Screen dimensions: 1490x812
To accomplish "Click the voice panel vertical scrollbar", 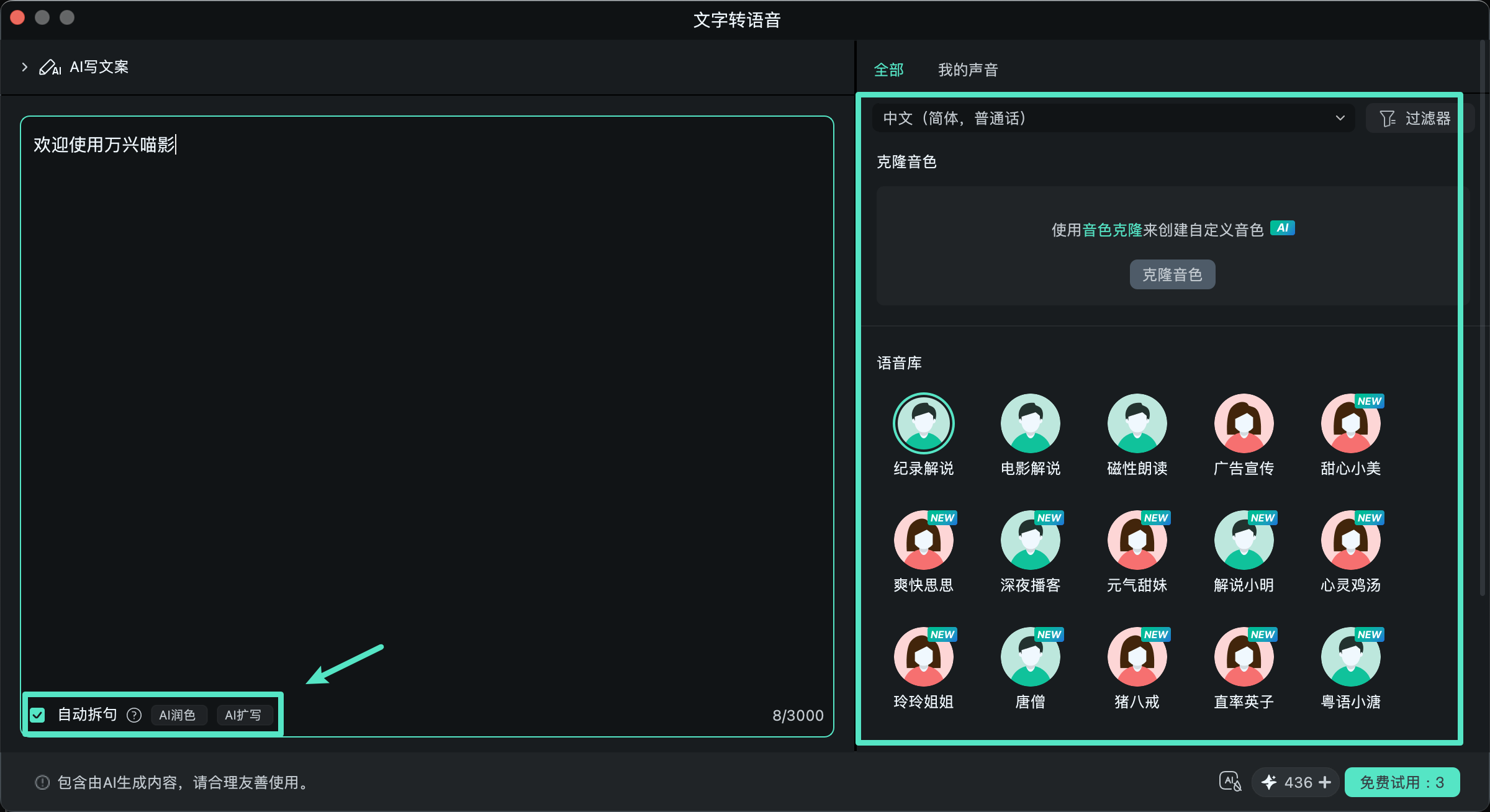I will pos(1483,317).
